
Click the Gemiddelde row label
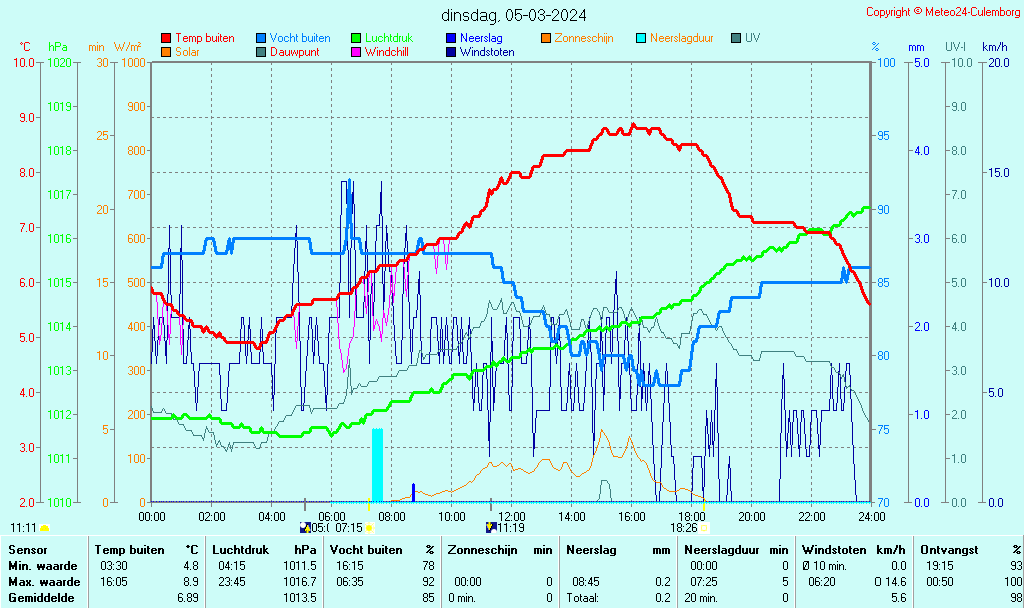42,598
